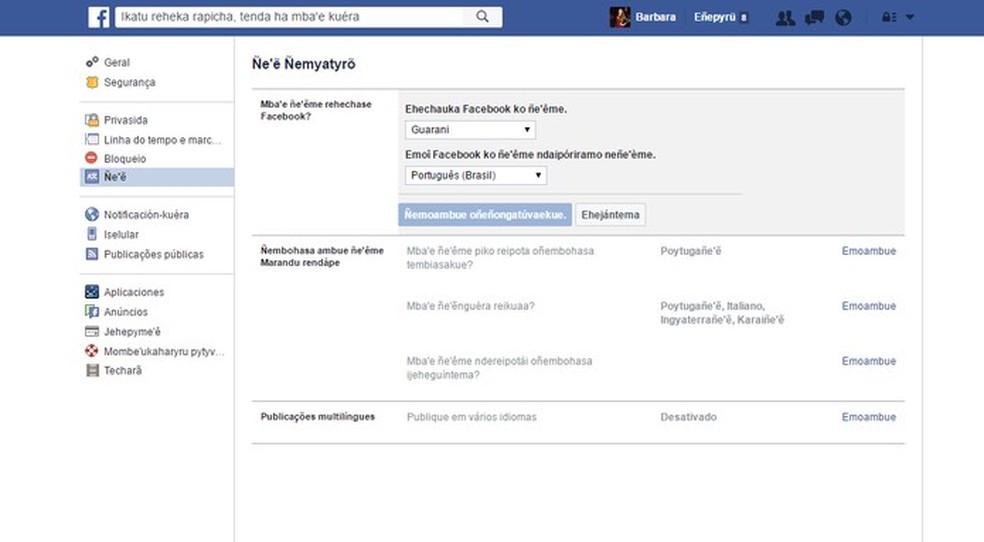Open the messages icon
This screenshot has height=542, width=984.
point(815,18)
